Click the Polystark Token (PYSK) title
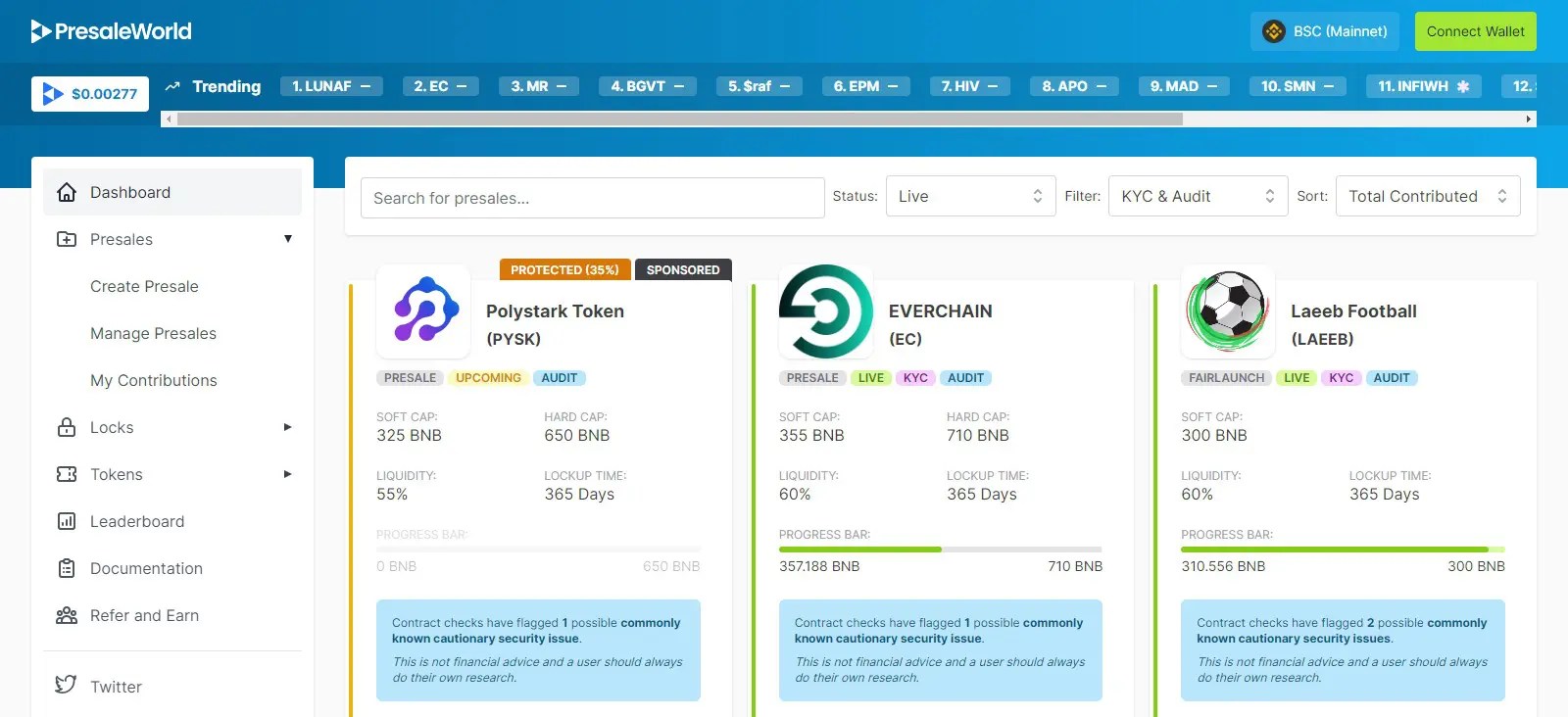This screenshot has width=1568, height=717. pos(555,324)
